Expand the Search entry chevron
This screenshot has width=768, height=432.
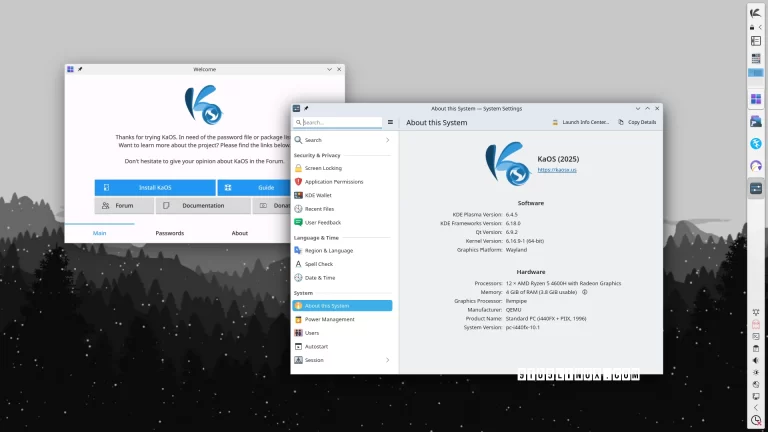[x=387, y=140]
